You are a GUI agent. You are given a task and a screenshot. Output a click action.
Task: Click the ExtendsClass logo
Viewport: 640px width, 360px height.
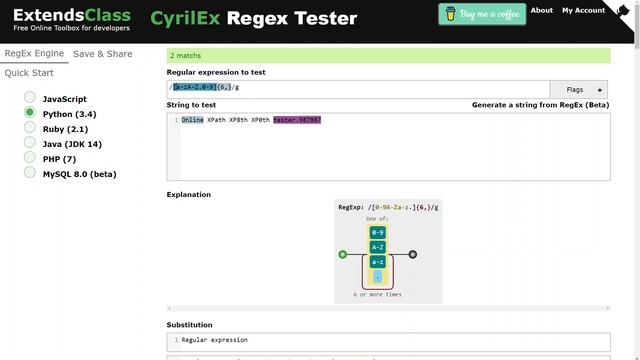click(72, 19)
